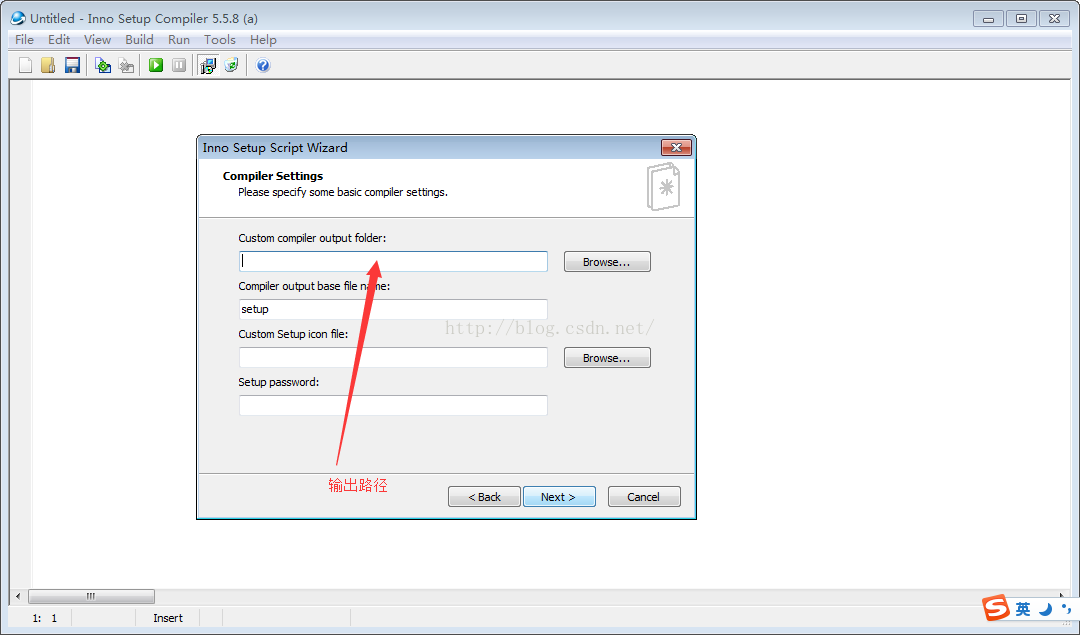
Task: Open the File menu
Action: tap(25, 40)
